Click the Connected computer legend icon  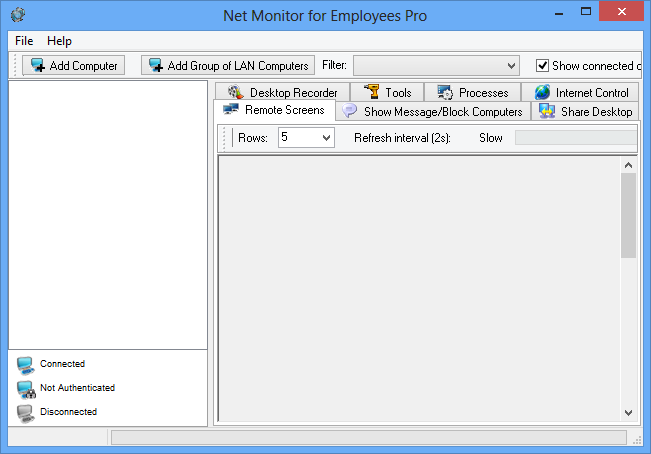(26, 365)
